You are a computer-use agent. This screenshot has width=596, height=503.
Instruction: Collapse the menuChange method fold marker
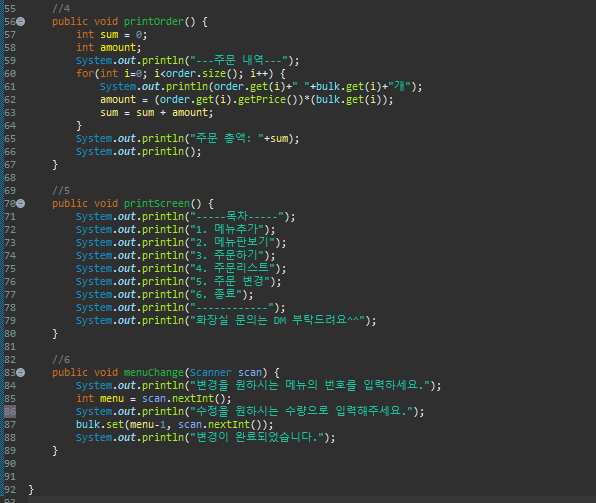21,373
